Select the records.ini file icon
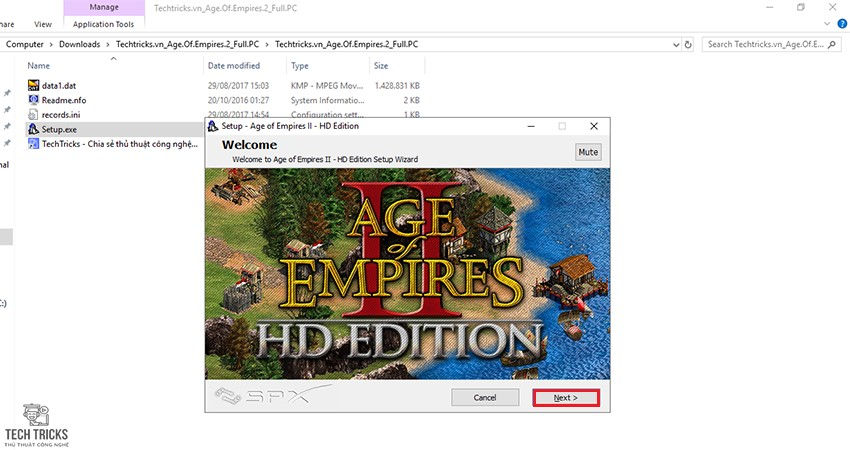 click(33, 114)
